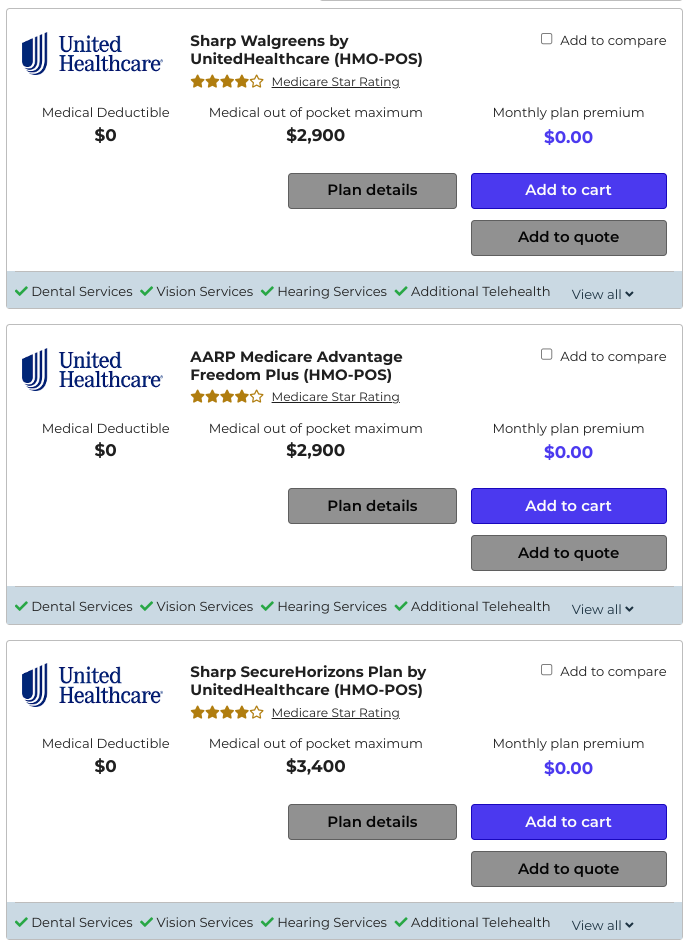Expand View all benefits for Sharp Walgreens plan
This screenshot has height=948, width=686.
[603, 294]
